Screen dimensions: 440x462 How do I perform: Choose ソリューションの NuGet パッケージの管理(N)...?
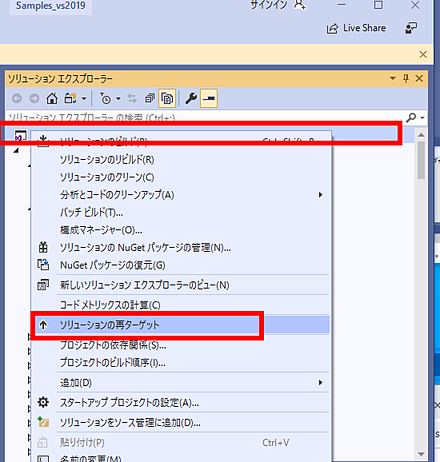pos(182,248)
